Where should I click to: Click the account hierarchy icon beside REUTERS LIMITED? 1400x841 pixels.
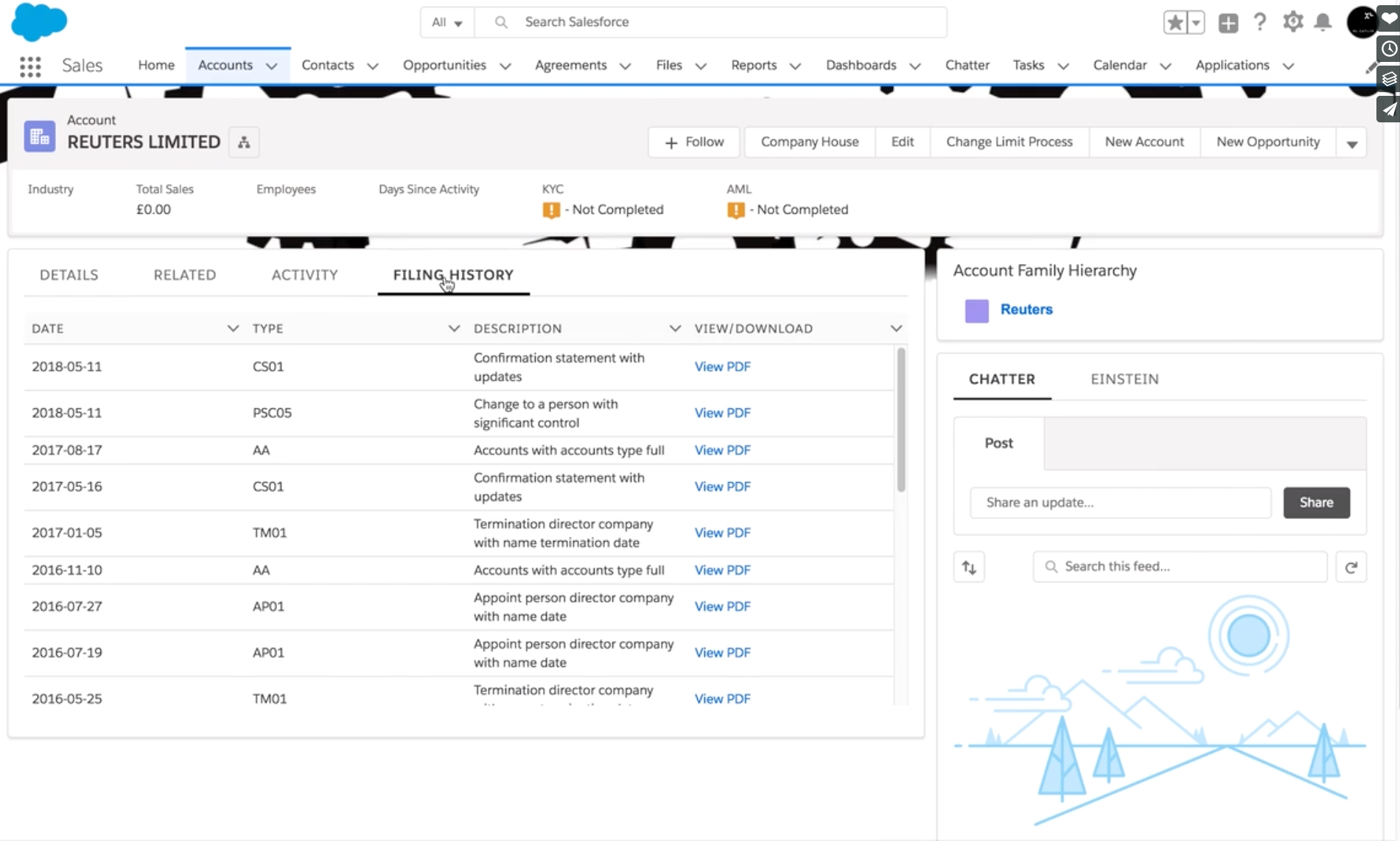pos(244,142)
